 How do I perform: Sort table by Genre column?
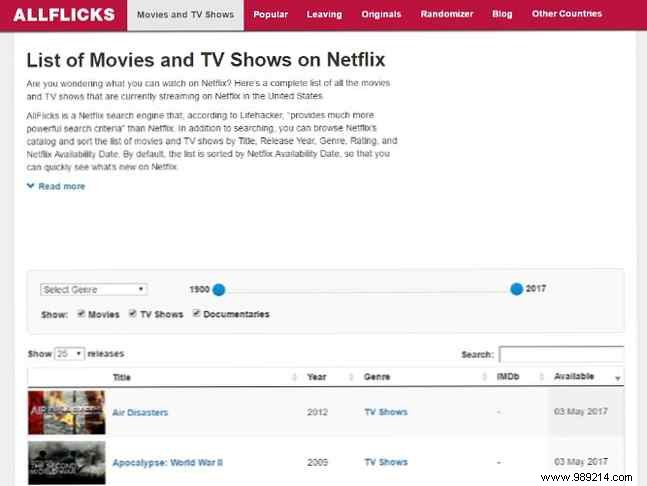coord(377,377)
